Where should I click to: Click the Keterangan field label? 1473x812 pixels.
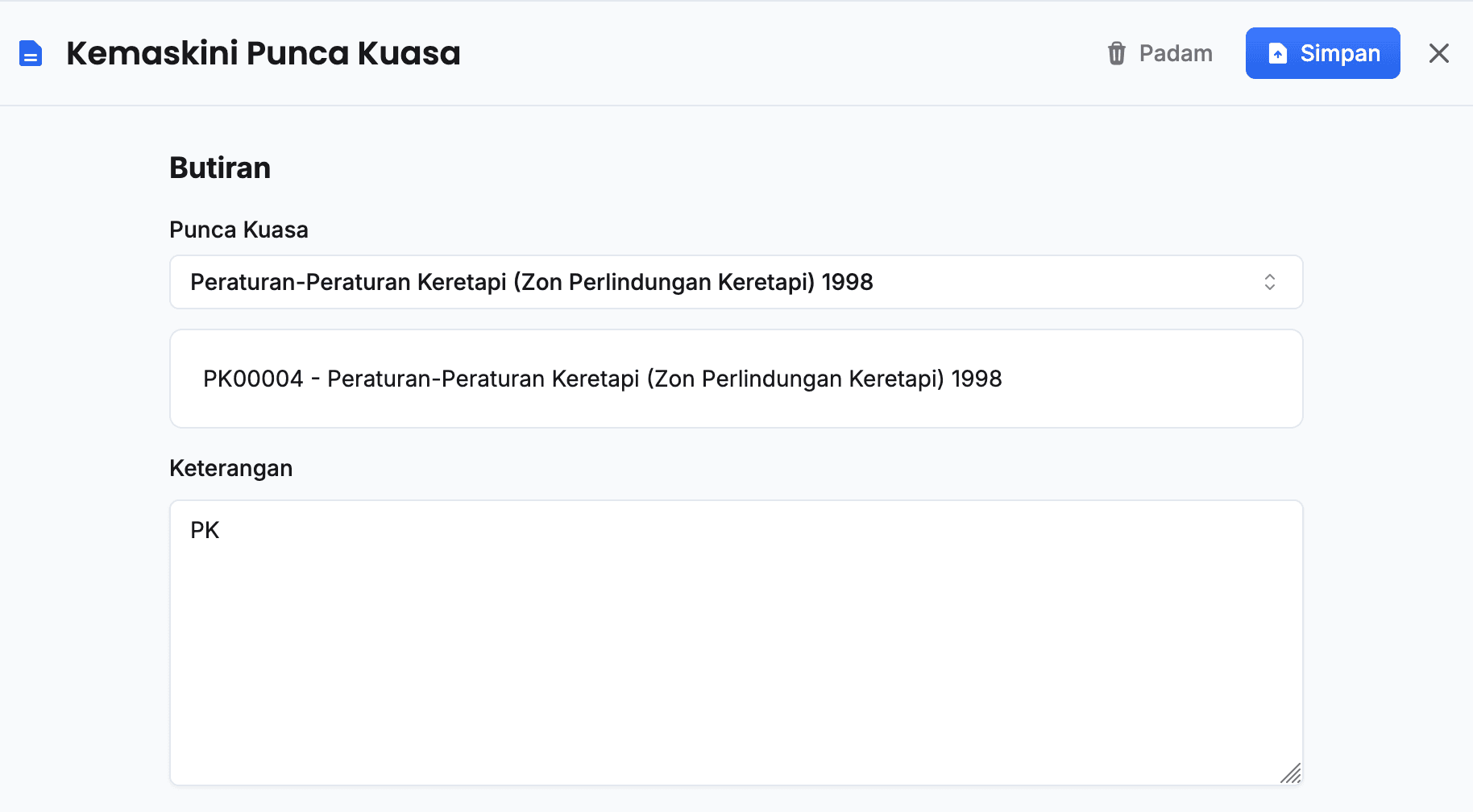tap(230, 469)
